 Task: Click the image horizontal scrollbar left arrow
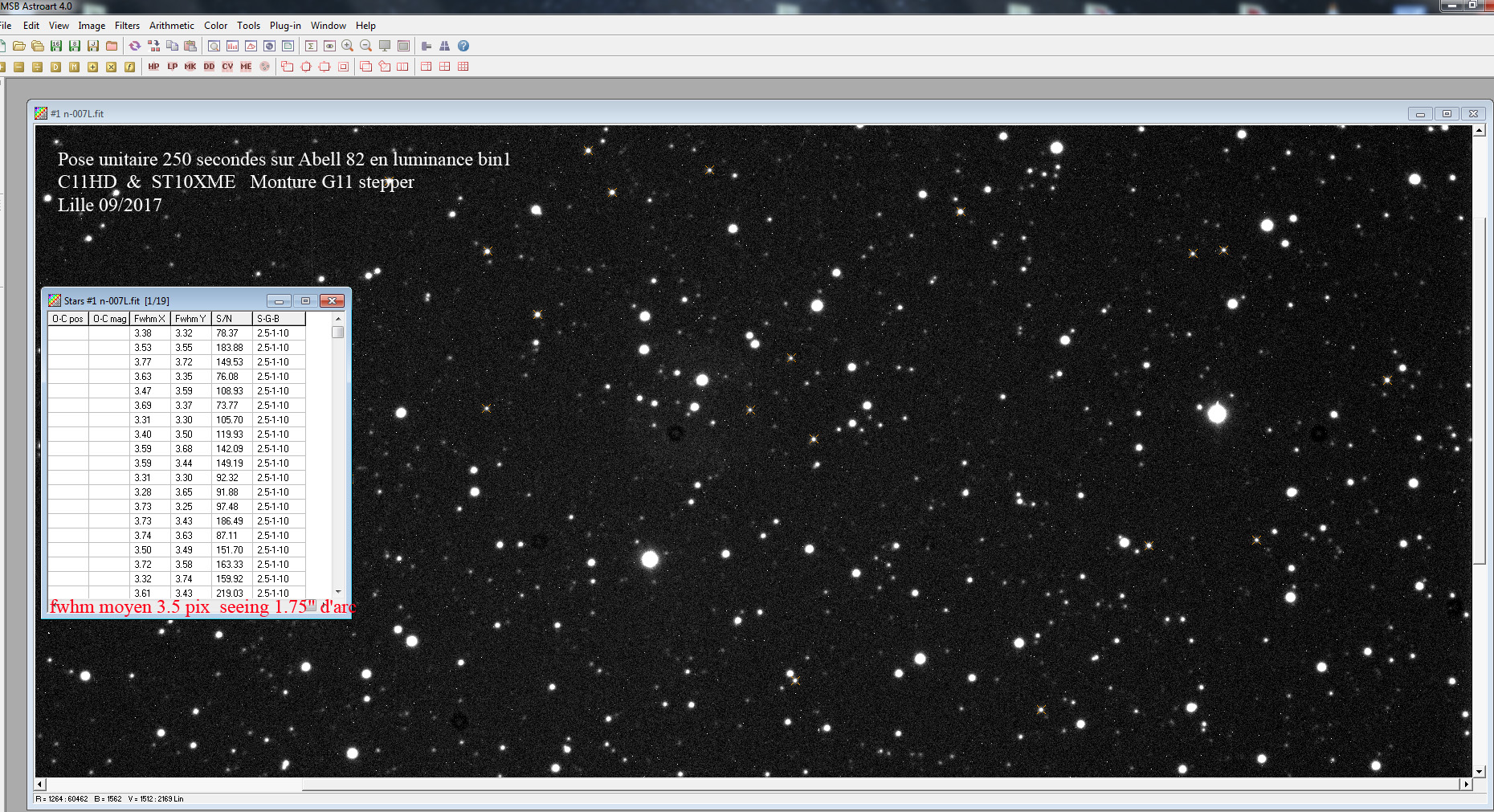(41, 784)
